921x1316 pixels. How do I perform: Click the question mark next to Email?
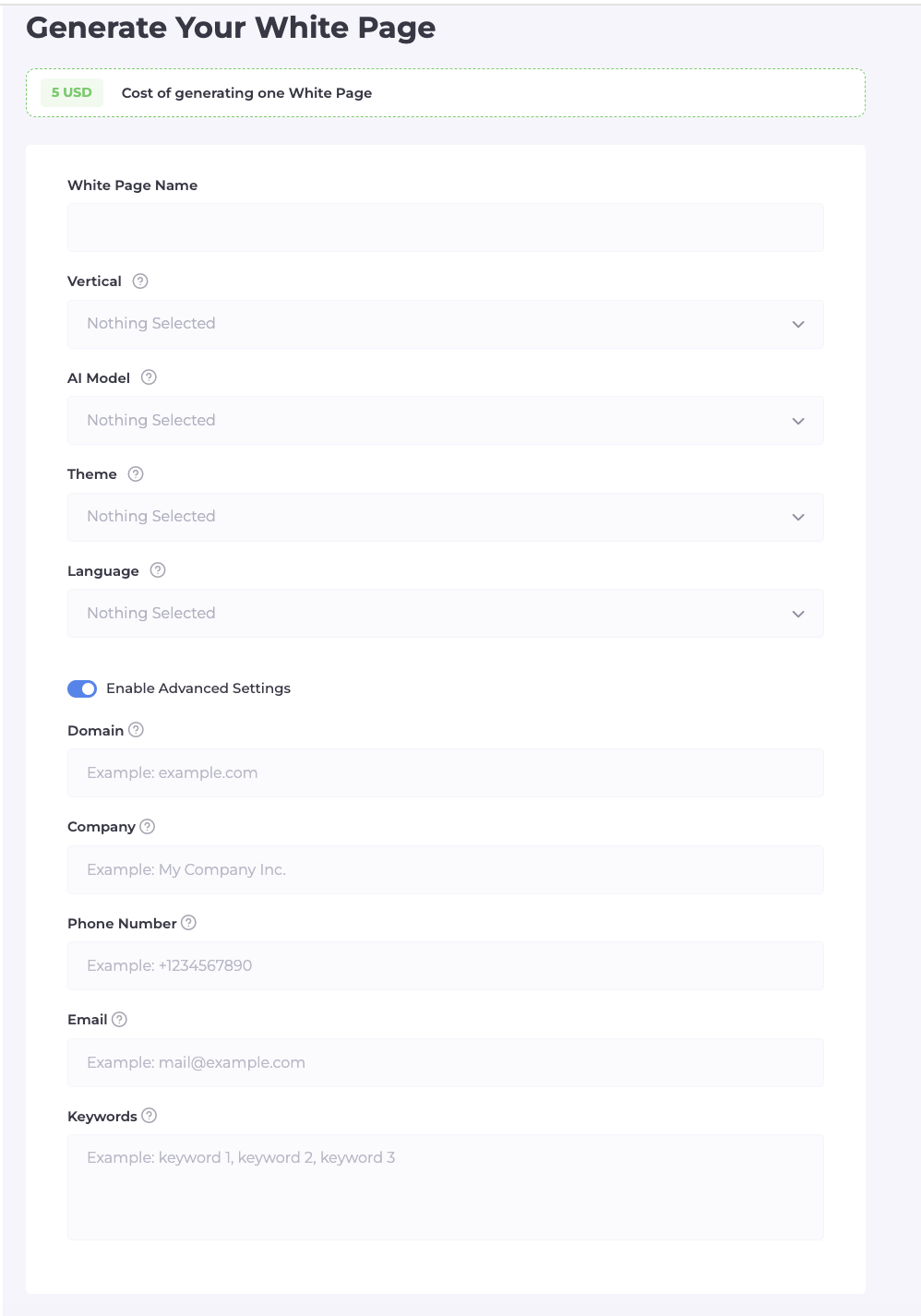click(119, 1019)
